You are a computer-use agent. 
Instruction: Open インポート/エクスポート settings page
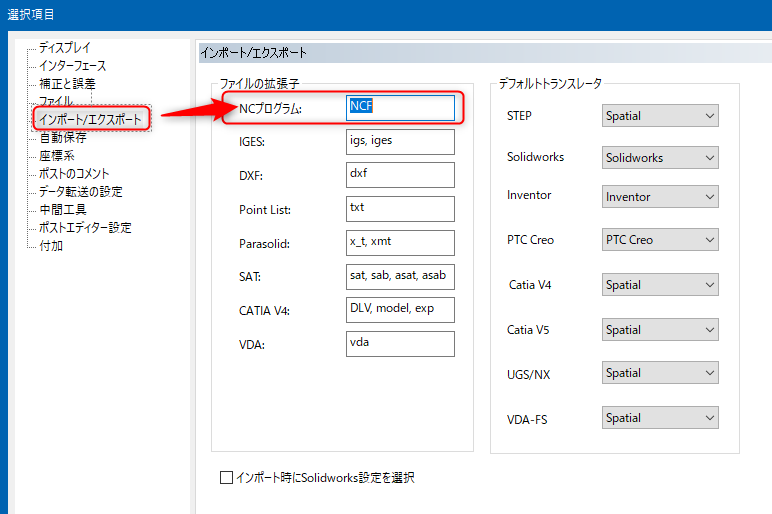(x=91, y=119)
